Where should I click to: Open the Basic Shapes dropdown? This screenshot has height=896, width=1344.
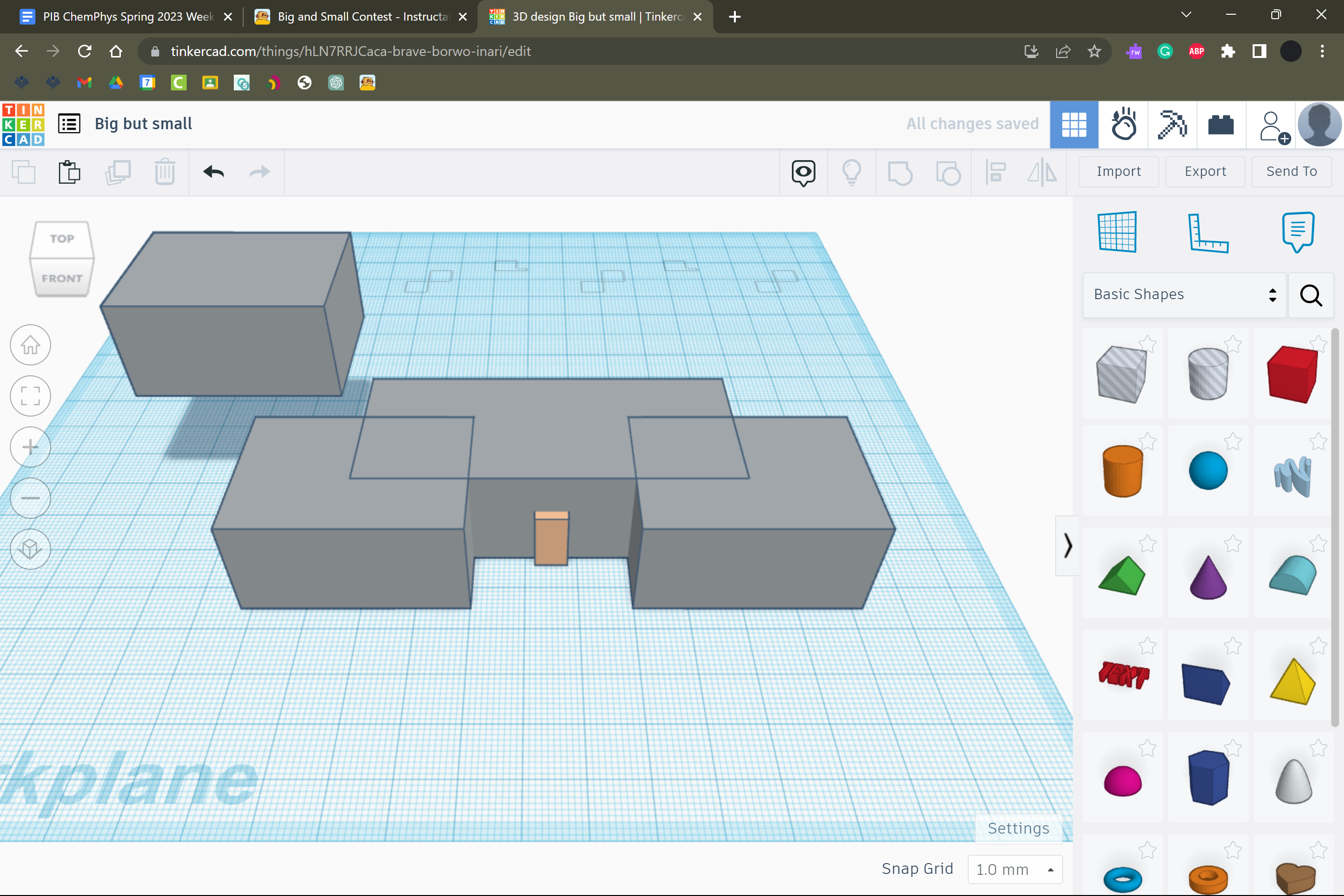point(1184,294)
